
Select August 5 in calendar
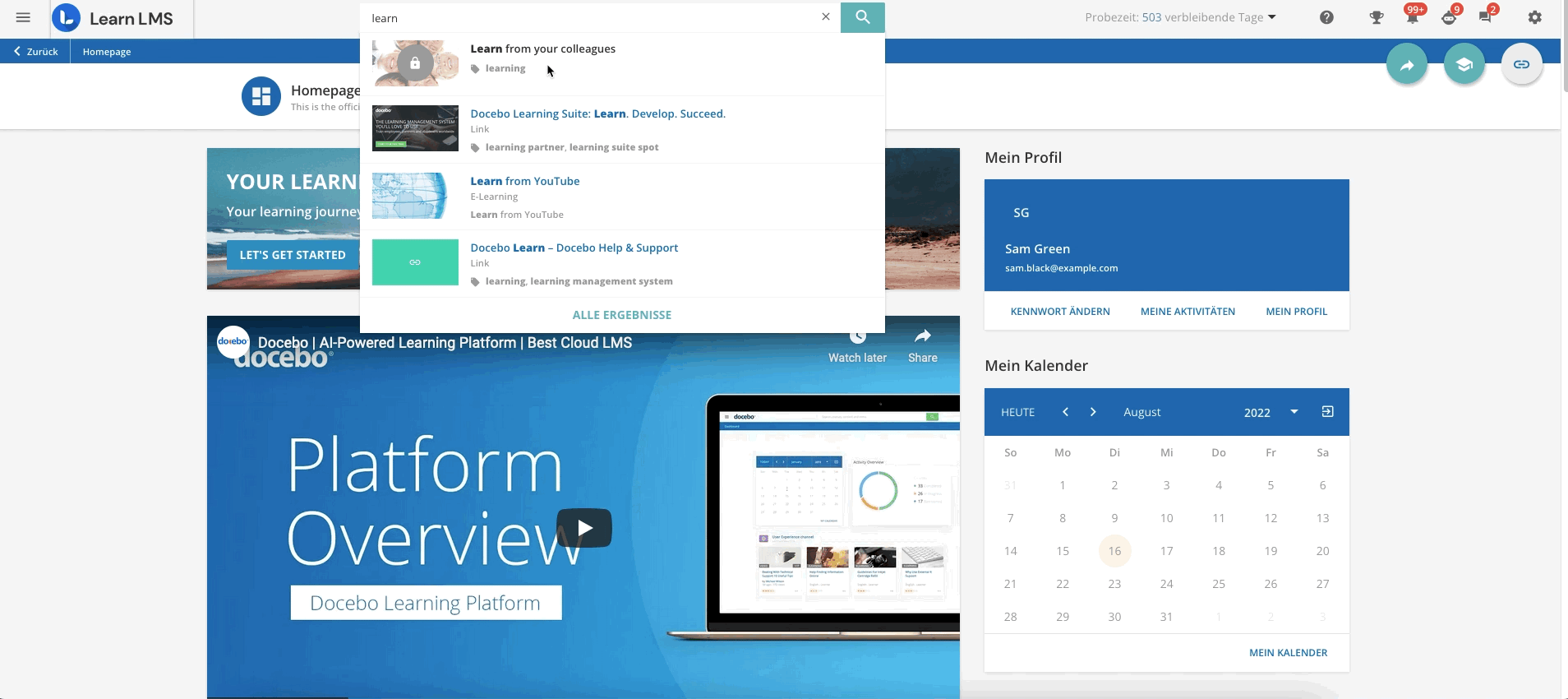1271,485
